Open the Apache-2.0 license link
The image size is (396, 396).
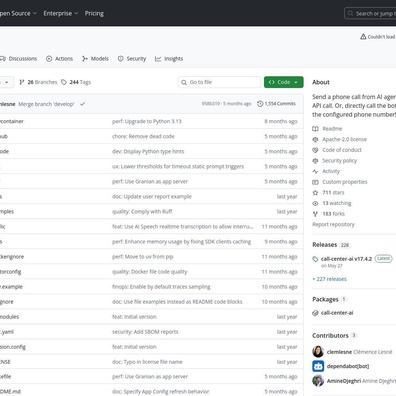click(x=344, y=139)
